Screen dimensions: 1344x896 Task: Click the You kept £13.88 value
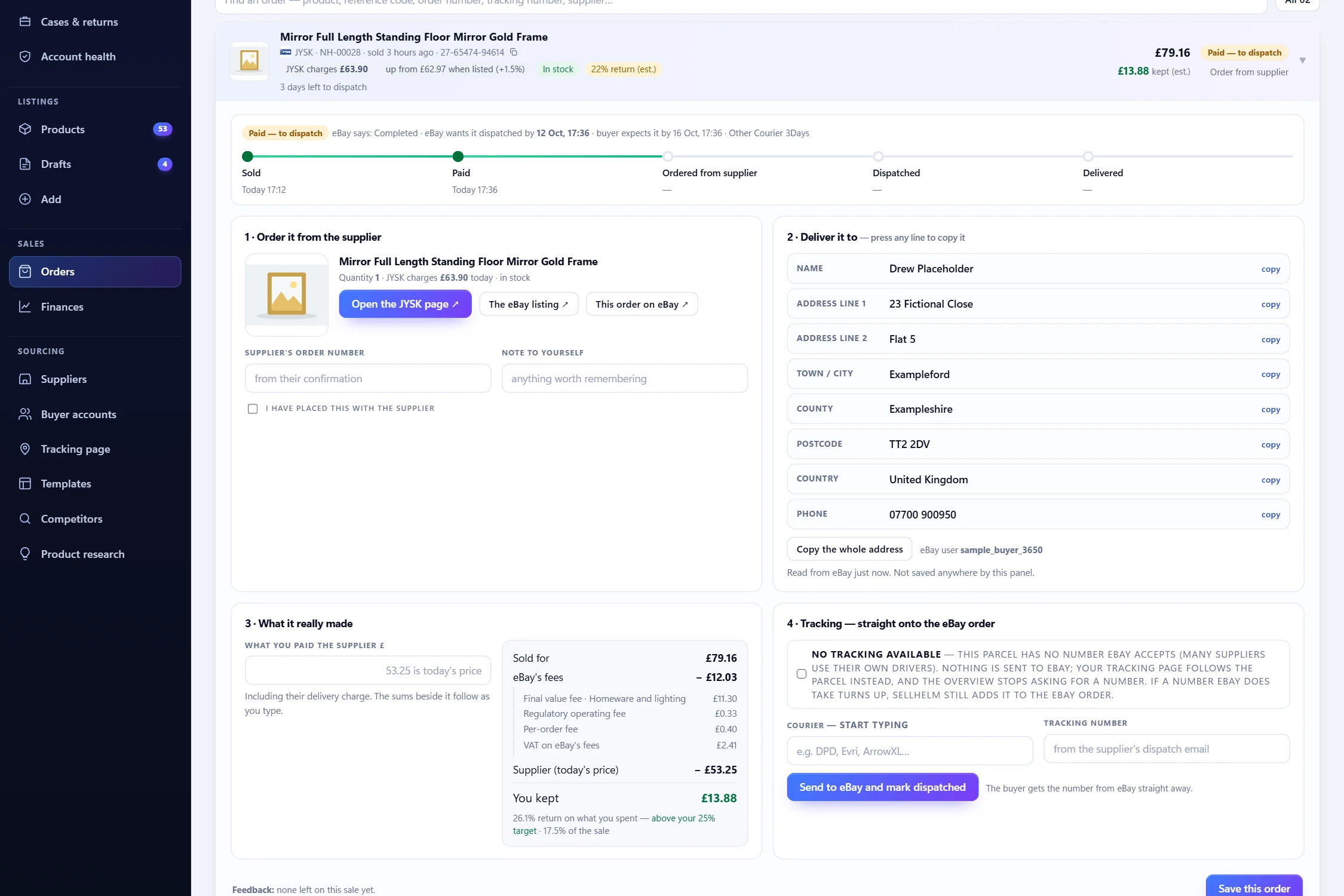719,798
